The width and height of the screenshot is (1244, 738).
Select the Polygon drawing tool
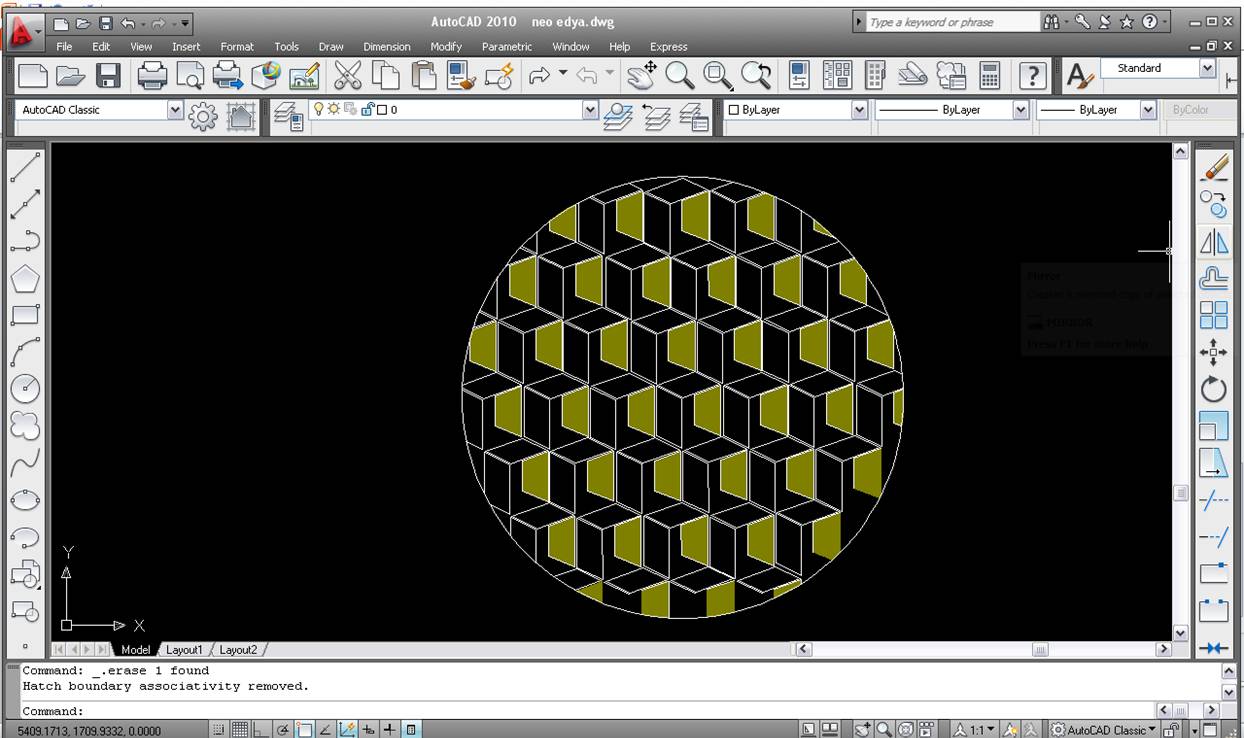click(x=25, y=278)
